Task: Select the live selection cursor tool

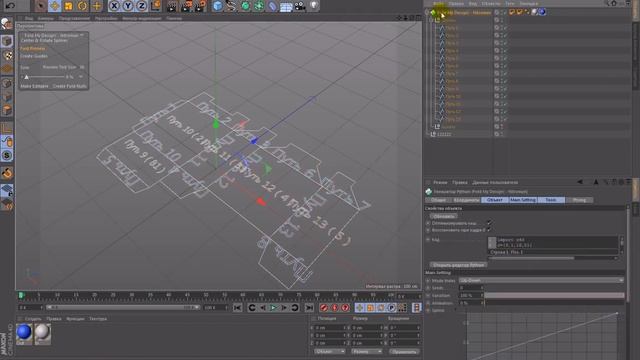Action: [40, 6]
